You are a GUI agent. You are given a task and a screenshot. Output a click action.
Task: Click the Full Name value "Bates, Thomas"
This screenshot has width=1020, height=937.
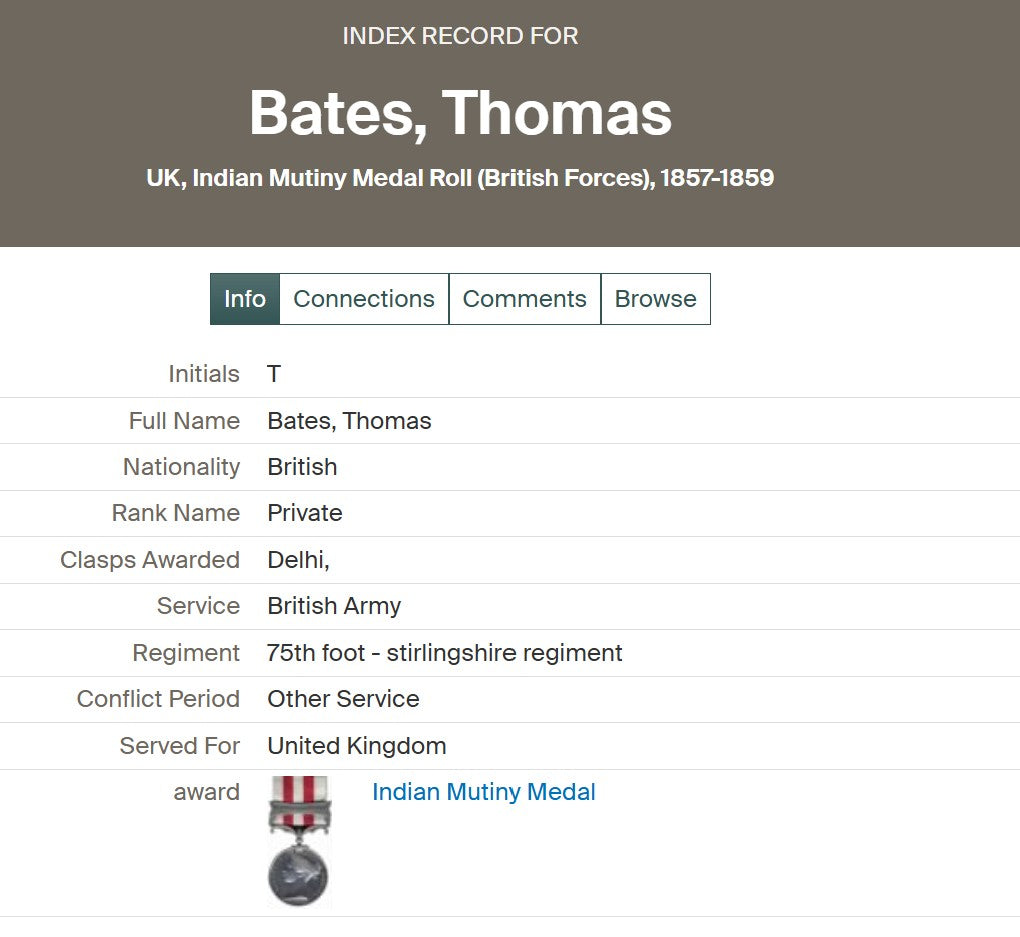[349, 421]
